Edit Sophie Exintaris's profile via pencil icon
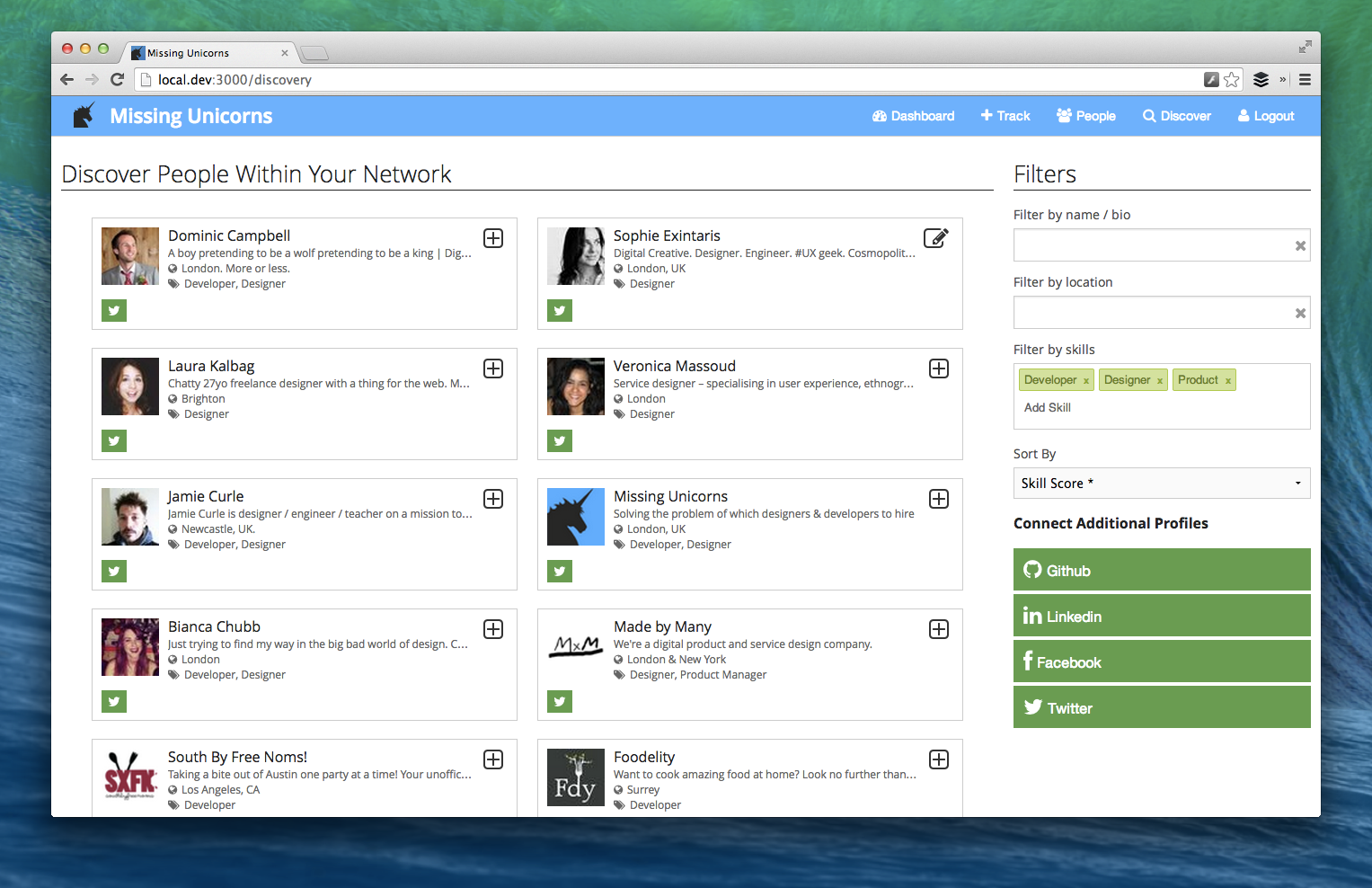Viewport: 1372px width, 888px height. pyautogui.click(x=936, y=238)
